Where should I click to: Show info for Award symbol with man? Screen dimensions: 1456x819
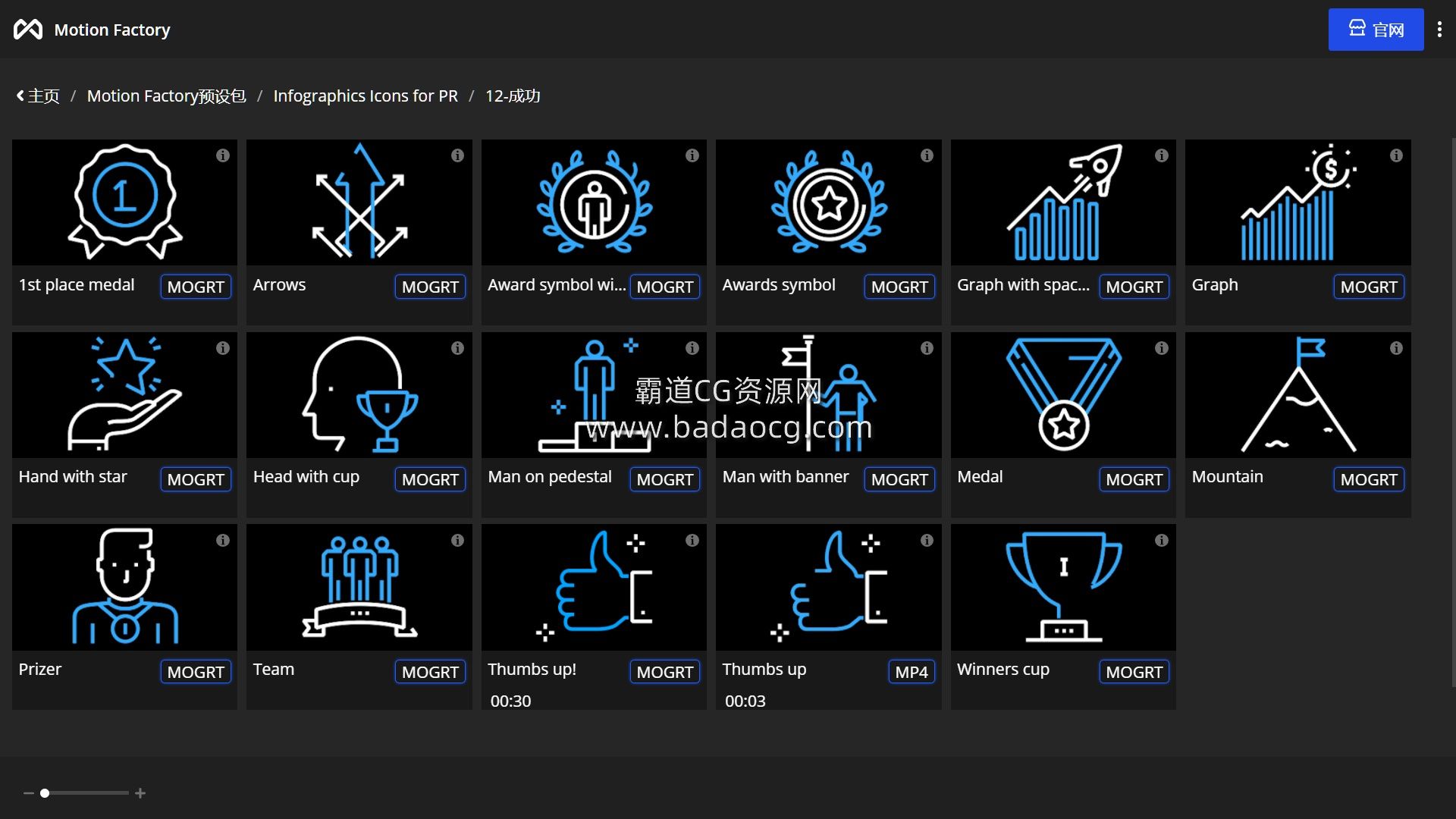coord(692,155)
